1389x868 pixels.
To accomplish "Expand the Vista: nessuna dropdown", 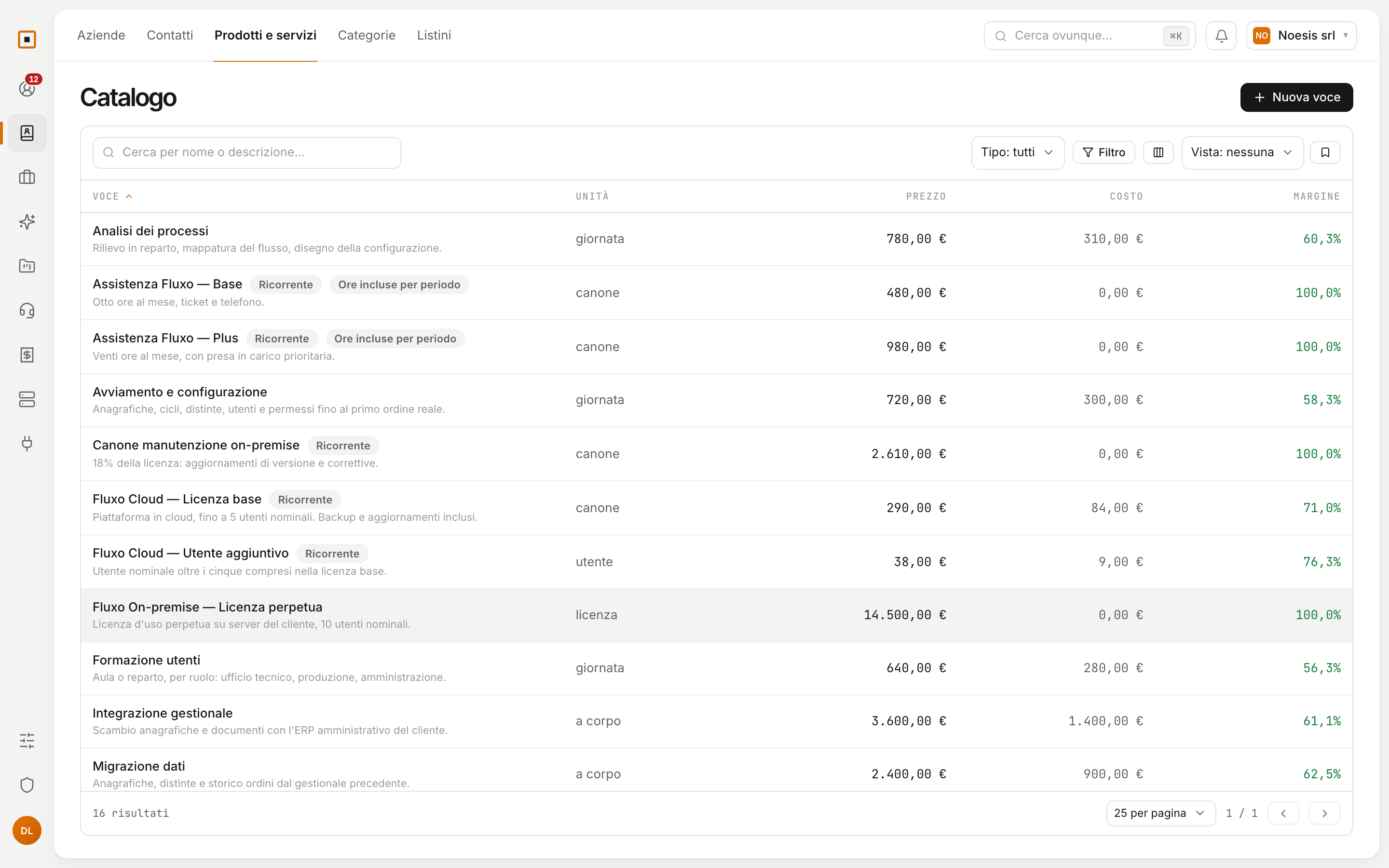I will pyautogui.click(x=1242, y=152).
